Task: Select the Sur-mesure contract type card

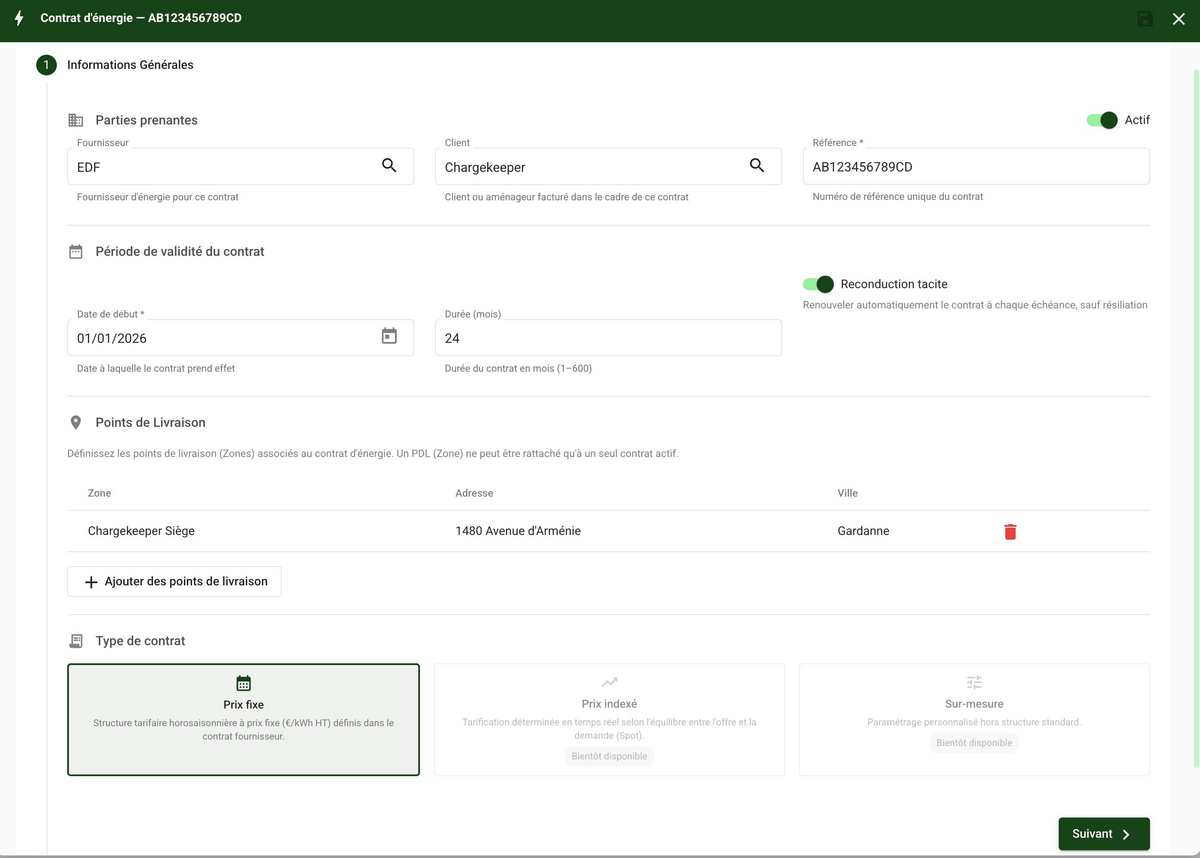Action: point(974,720)
